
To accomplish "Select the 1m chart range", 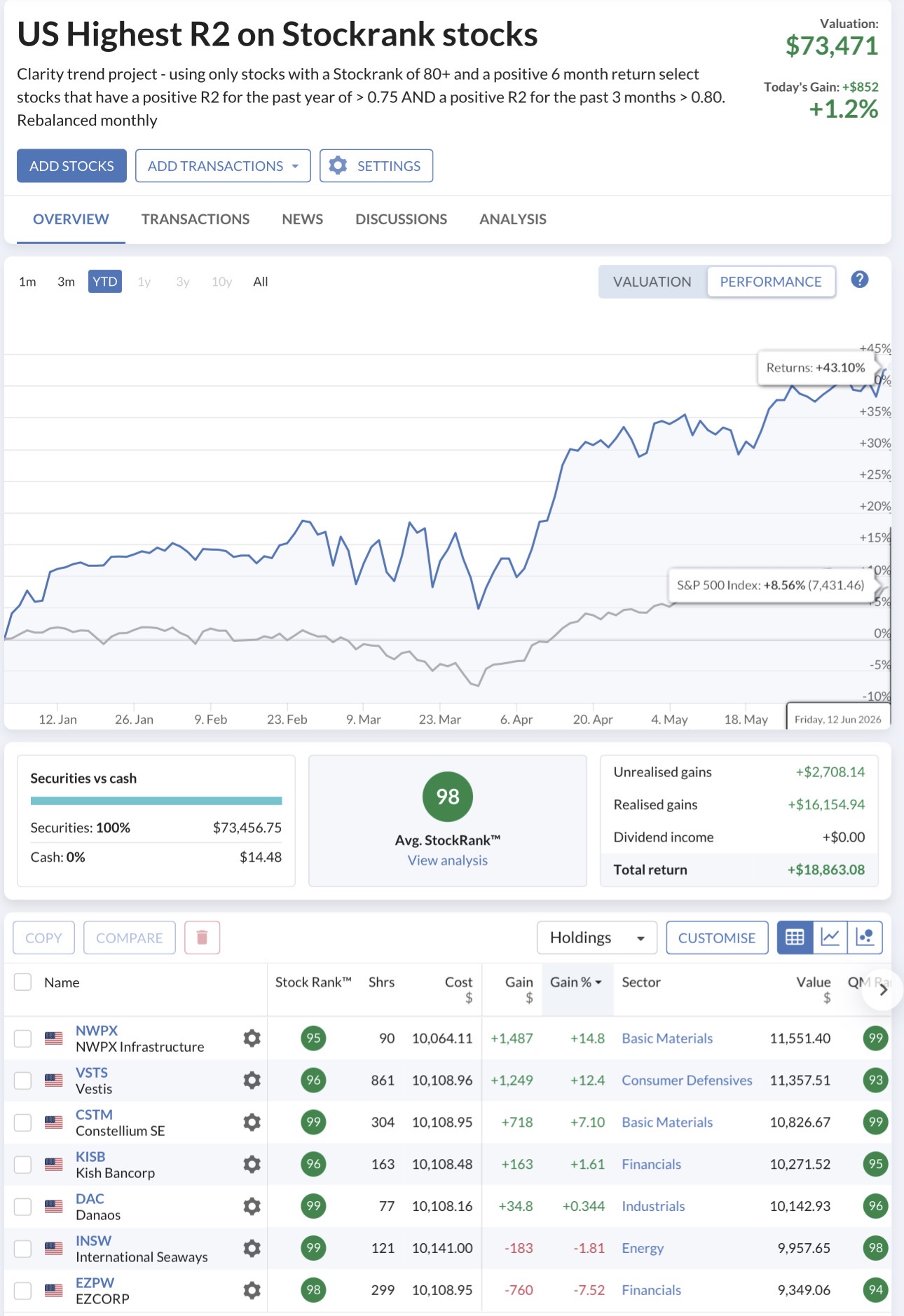I will (27, 282).
